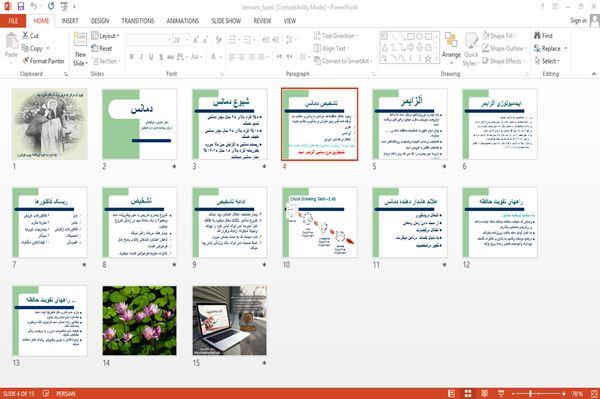Toggle Bold formatting
Screen dimensions: 600x399
pos(132,57)
